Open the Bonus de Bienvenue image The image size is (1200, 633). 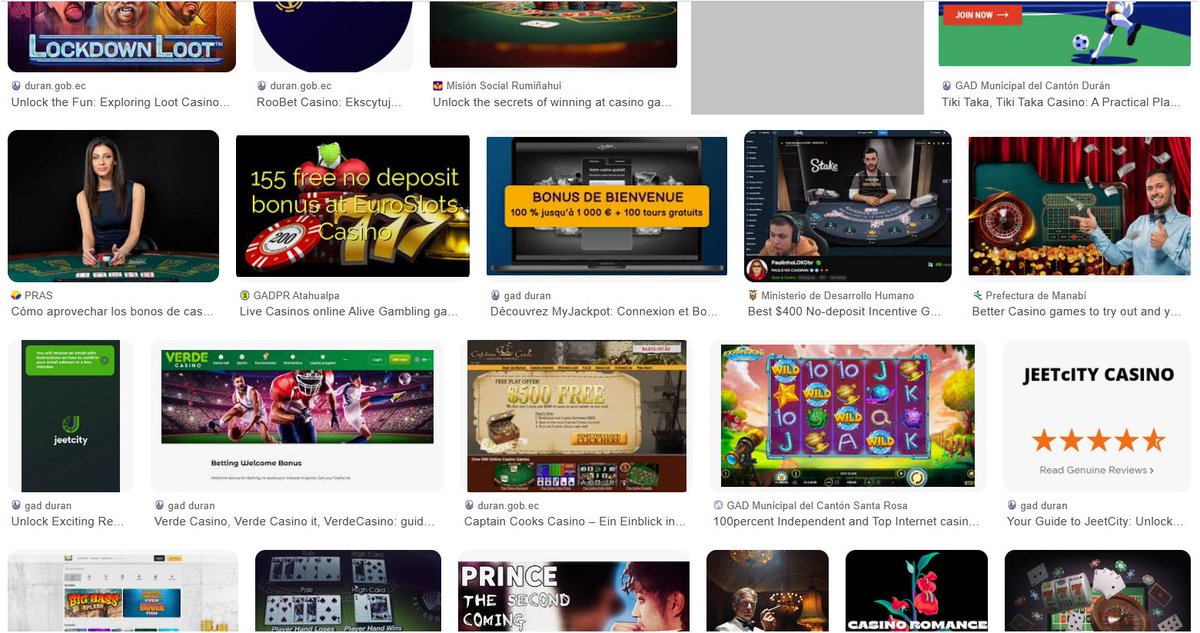[607, 206]
